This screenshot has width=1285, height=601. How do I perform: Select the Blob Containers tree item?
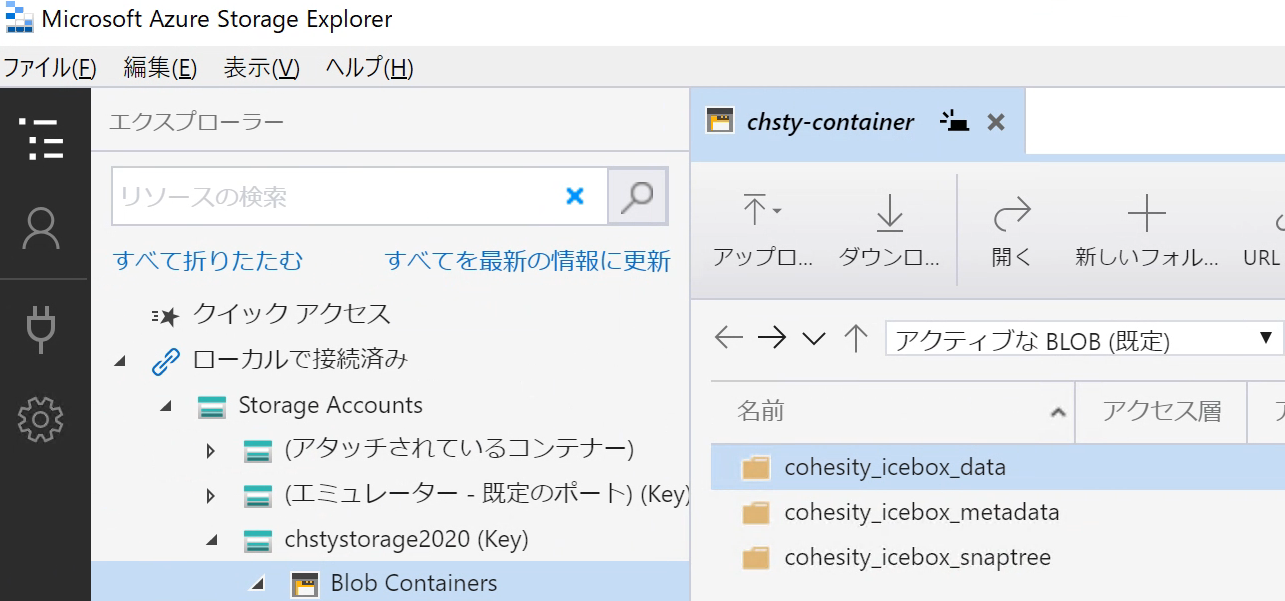[414, 584]
